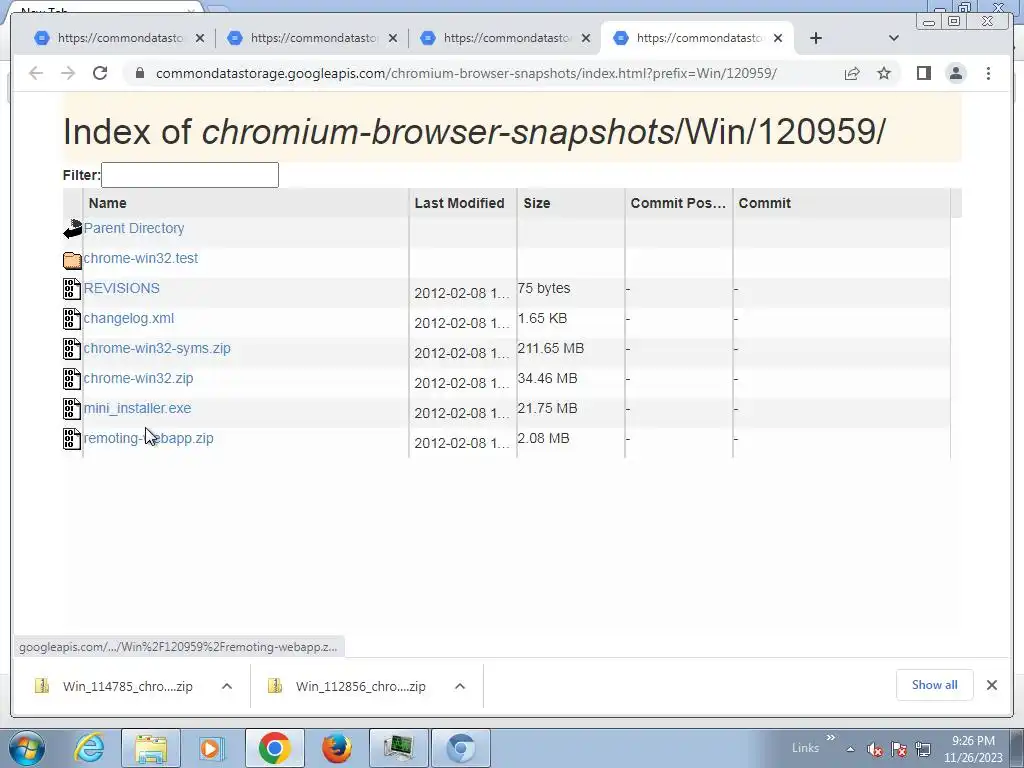Open the Windows Start menu

[27, 748]
